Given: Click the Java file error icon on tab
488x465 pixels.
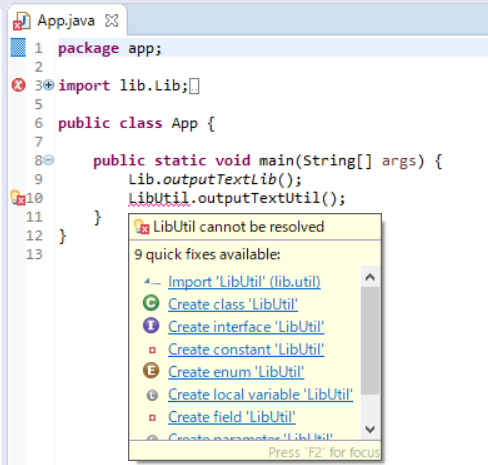Looking at the screenshot, I should (21, 21).
